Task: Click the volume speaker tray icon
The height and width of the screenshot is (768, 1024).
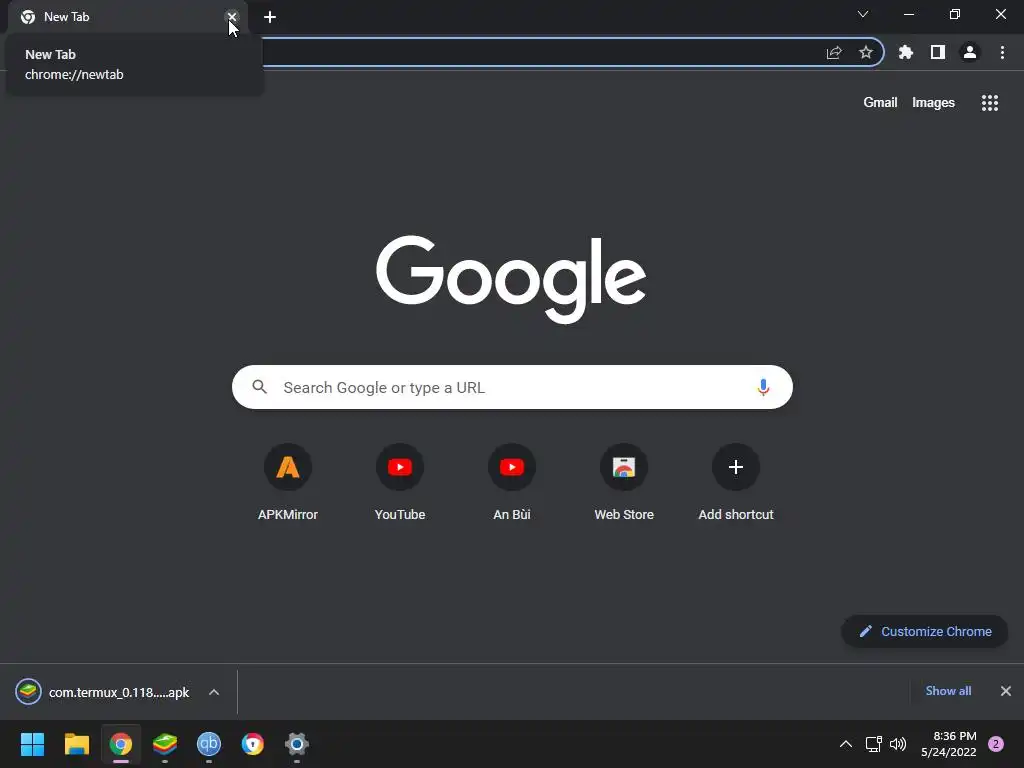Action: (898, 744)
